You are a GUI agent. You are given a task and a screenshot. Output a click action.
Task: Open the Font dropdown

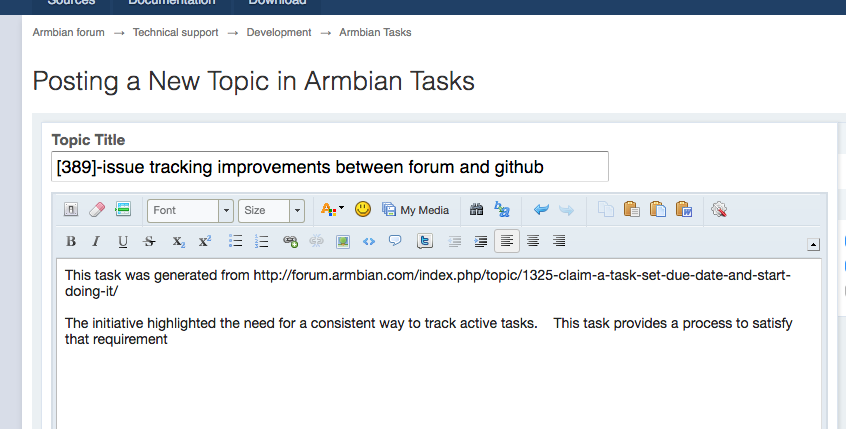190,210
